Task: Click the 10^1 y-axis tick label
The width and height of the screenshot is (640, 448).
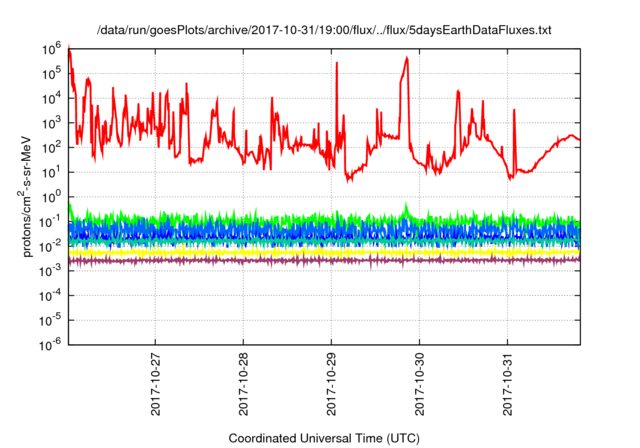Action: pyautogui.click(x=51, y=172)
